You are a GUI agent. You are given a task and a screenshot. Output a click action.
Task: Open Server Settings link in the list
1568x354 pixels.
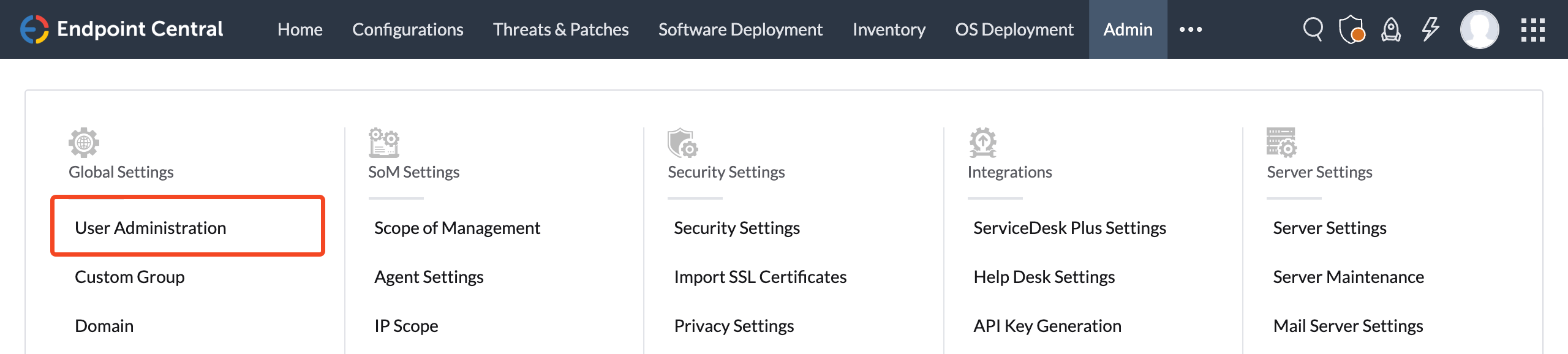[x=1330, y=228]
